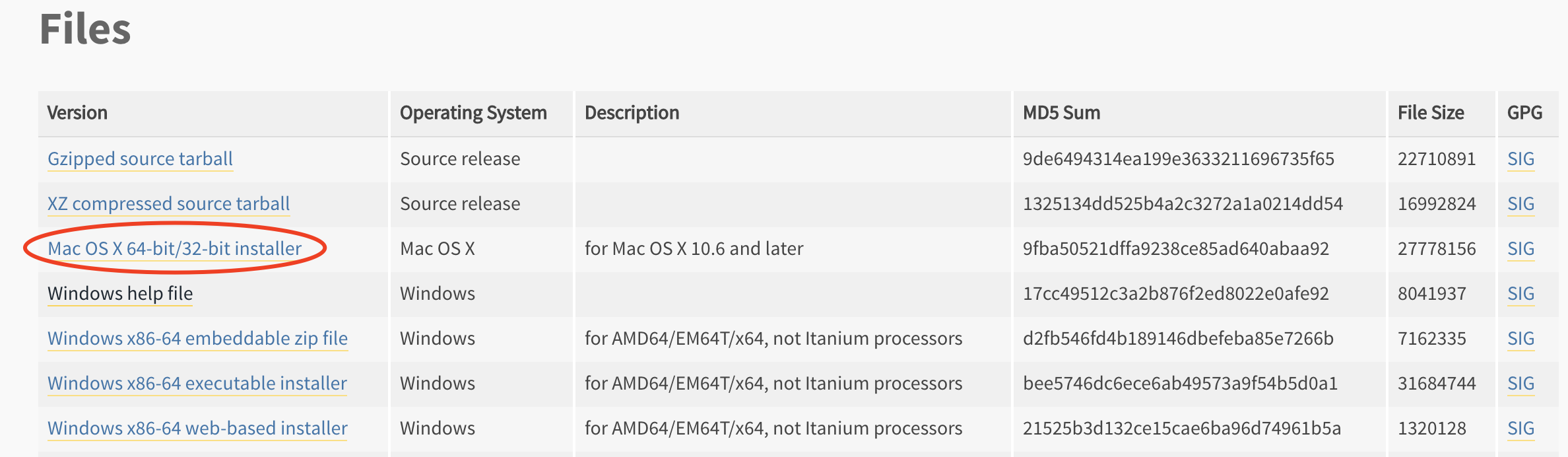The image size is (1568, 457).
Task: Click the Mac OS X installer MD5 sum
Action: (1176, 249)
